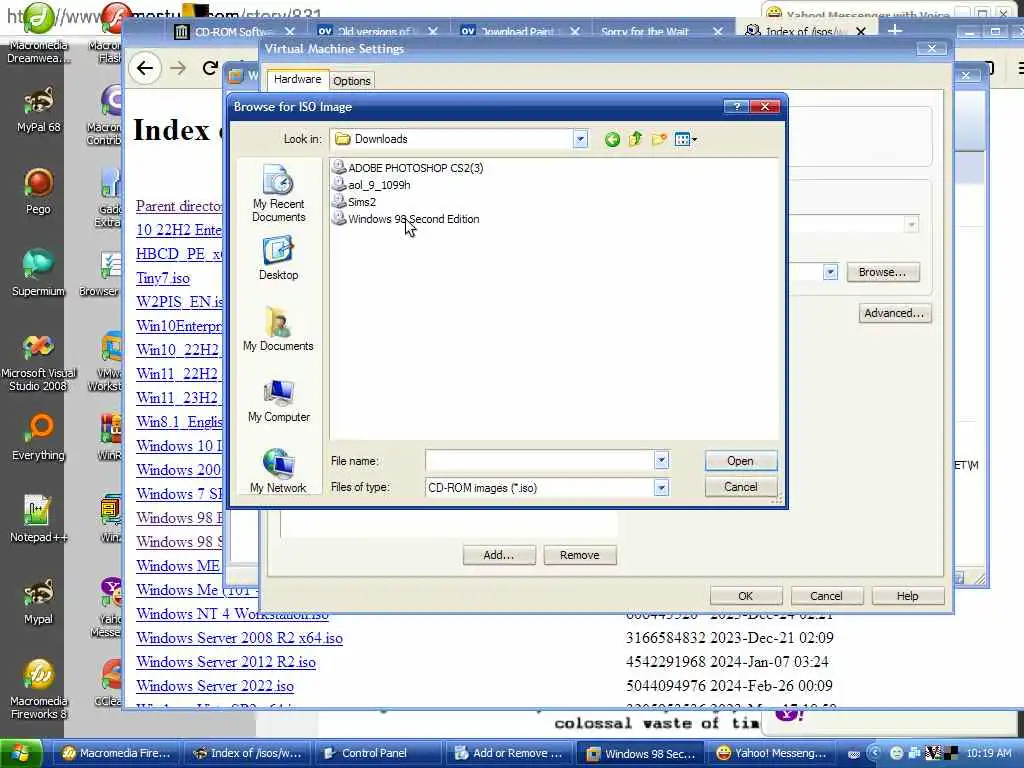
Task: Click Help in Virtual Machine Settings
Action: 907,596
